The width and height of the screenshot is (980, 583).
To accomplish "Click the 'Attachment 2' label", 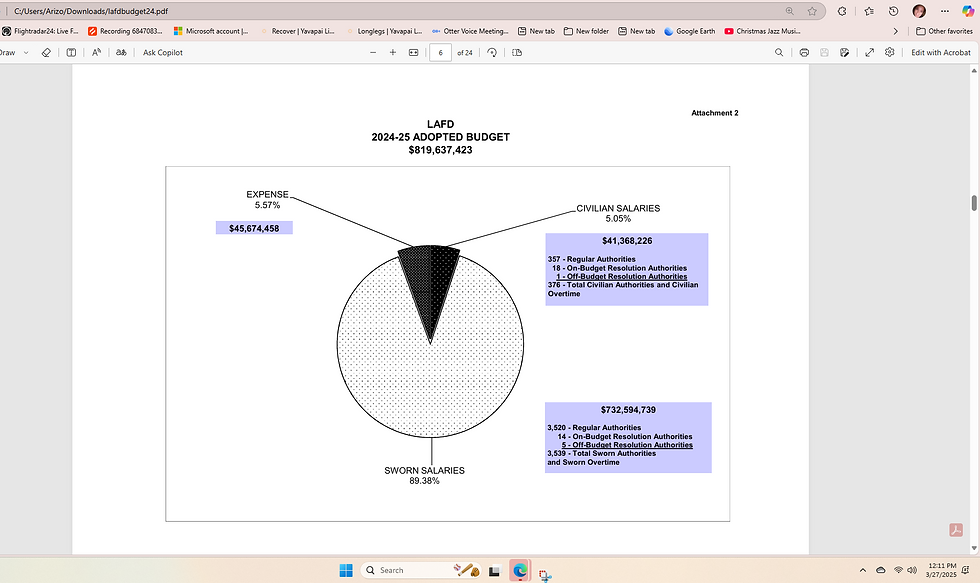I will pyautogui.click(x=714, y=113).
